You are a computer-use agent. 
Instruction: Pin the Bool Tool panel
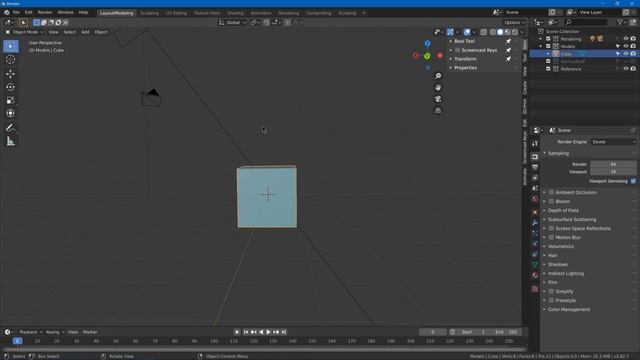point(509,41)
